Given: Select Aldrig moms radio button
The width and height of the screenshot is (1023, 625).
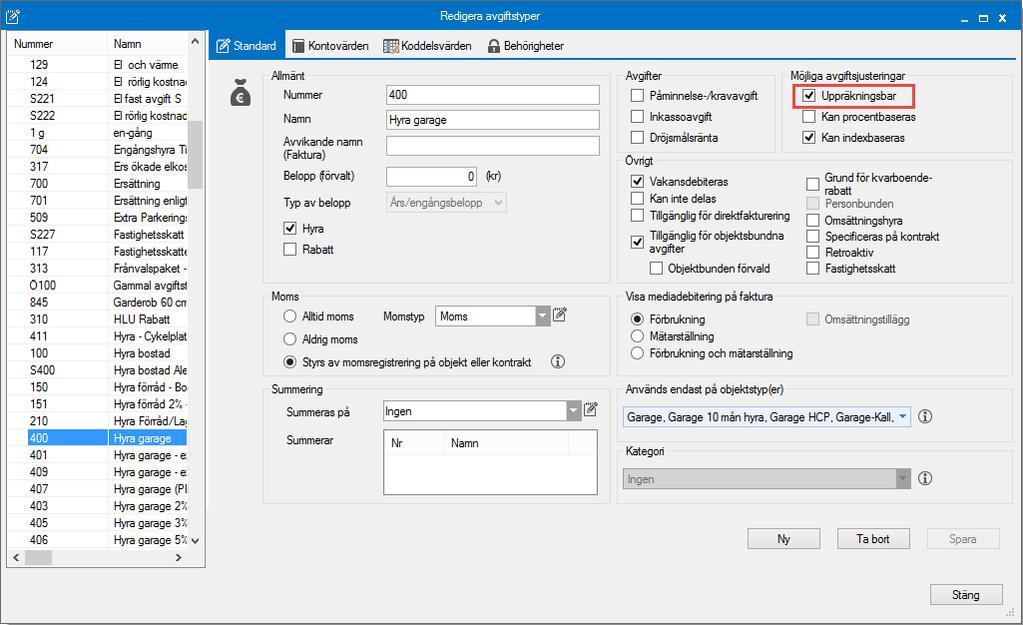Looking at the screenshot, I should click(x=290, y=339).
